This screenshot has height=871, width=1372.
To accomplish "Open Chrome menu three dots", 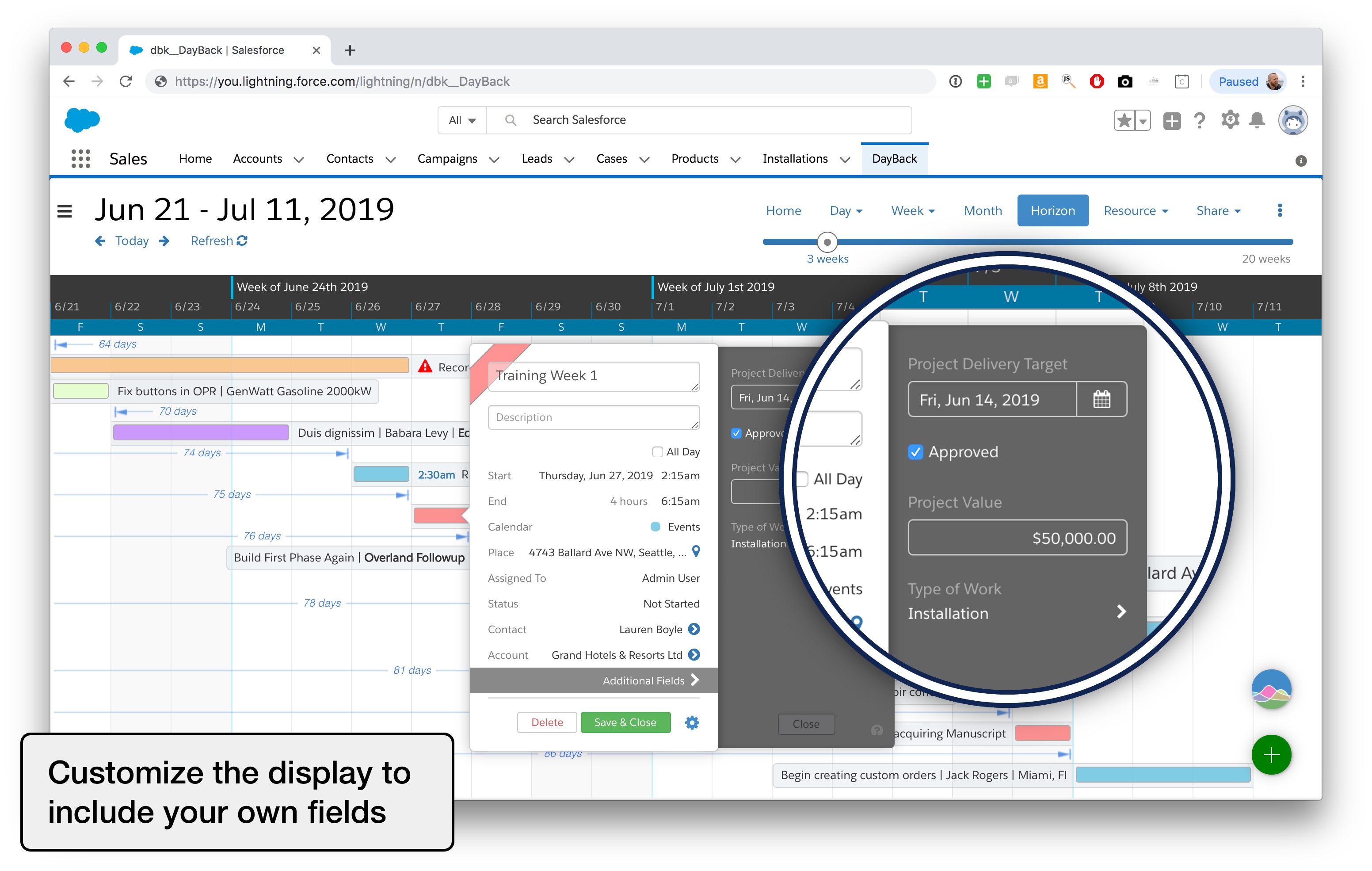I will click(1303, 81).
